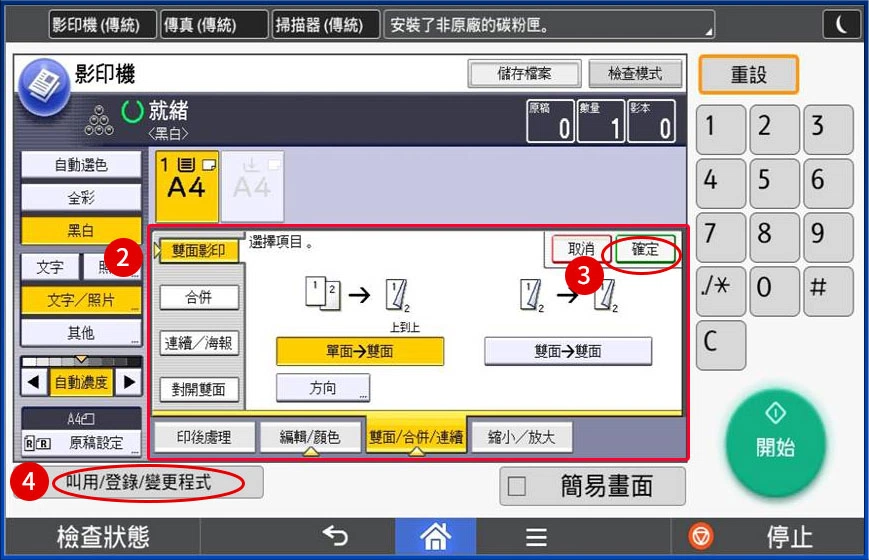Tap the 影本 copies counter
The image size is (869, 560).
pos(651,121)
